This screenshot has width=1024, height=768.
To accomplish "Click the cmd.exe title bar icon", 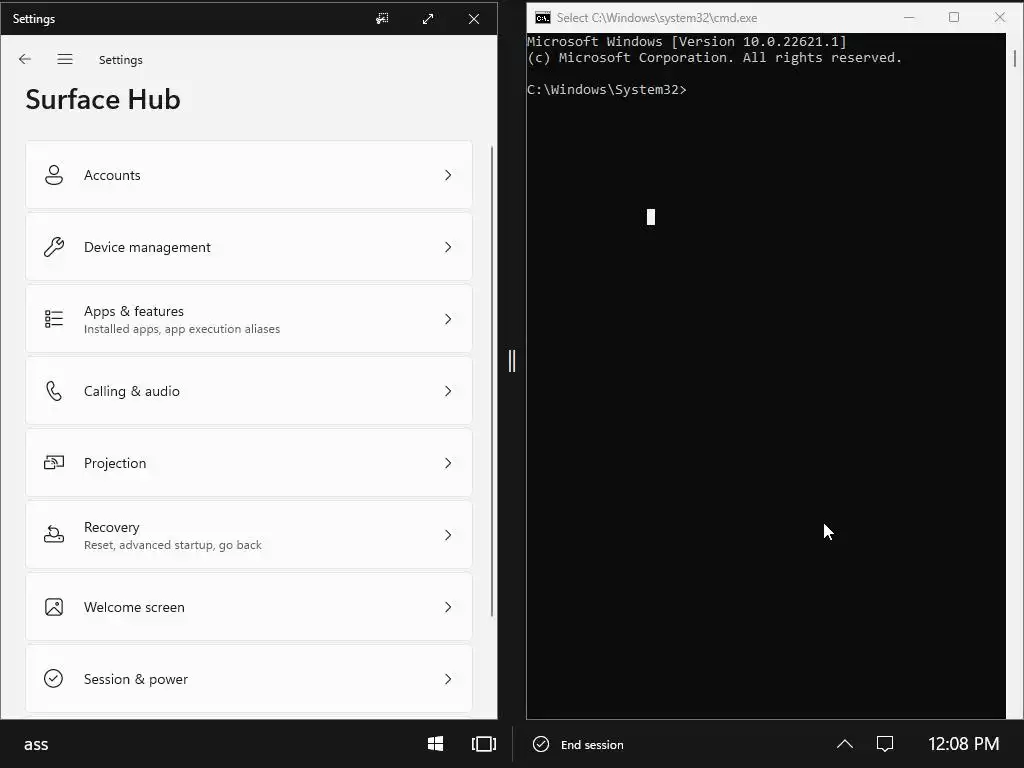I will point(542,18).
